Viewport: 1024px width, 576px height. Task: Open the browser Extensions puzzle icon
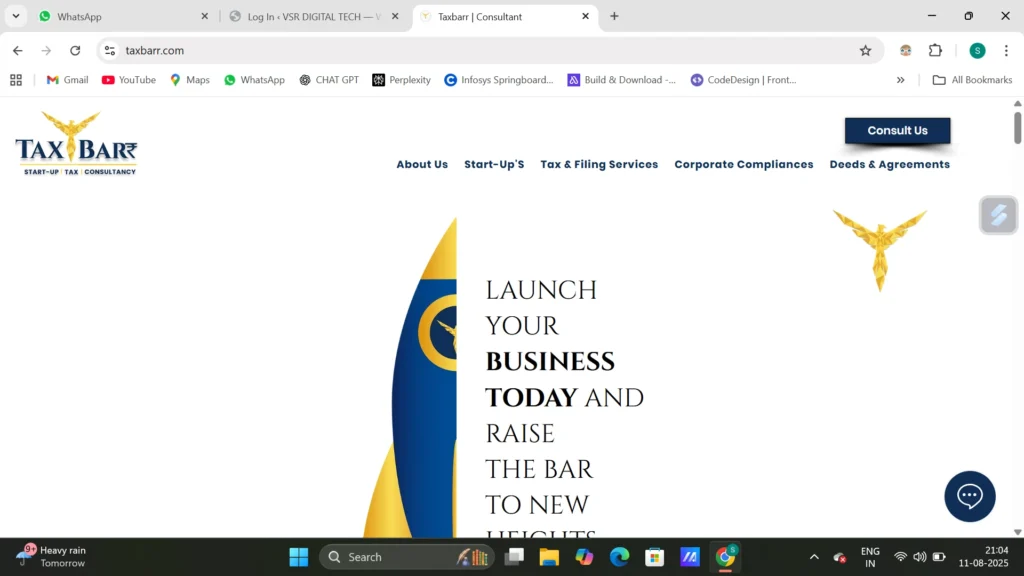pyautogui.click(x=935, y=51)
